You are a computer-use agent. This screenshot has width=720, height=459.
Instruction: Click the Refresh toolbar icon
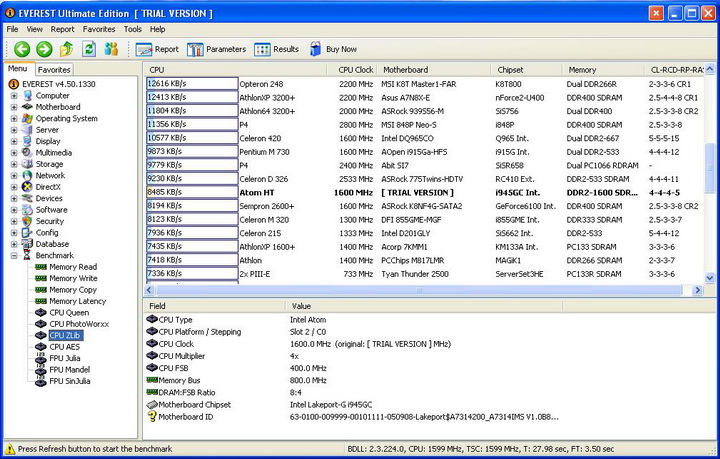pyautogui.click(x=89, y=49)
